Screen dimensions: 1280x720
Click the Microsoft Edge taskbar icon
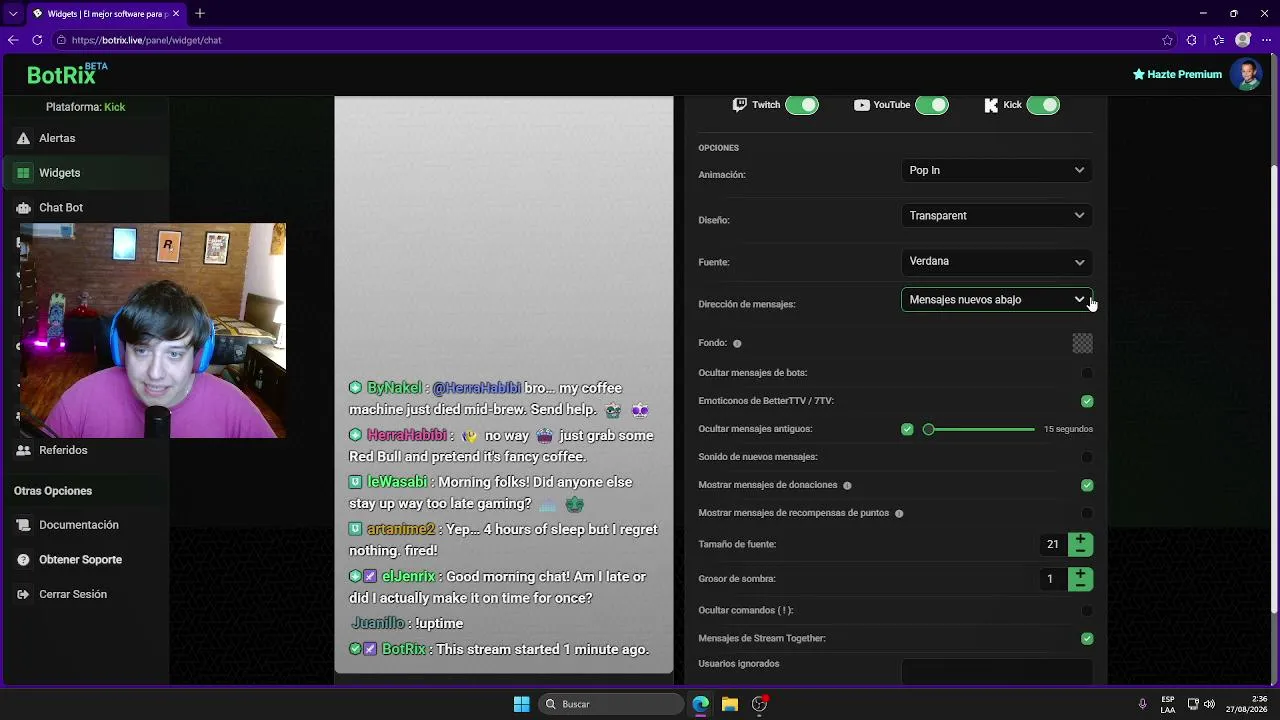click(x=701, y=704)
